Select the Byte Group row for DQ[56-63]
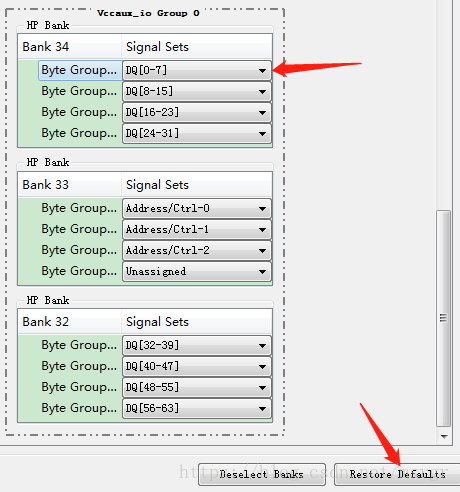 (80, 408)
